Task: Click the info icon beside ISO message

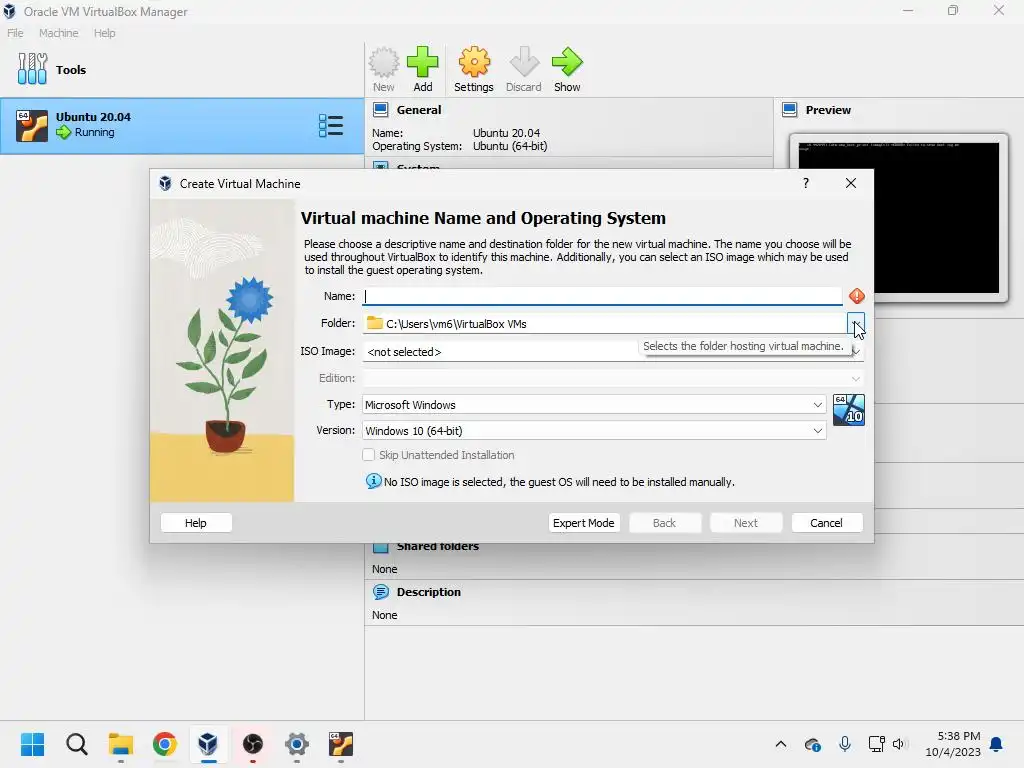Action: (x=373, y=481)
